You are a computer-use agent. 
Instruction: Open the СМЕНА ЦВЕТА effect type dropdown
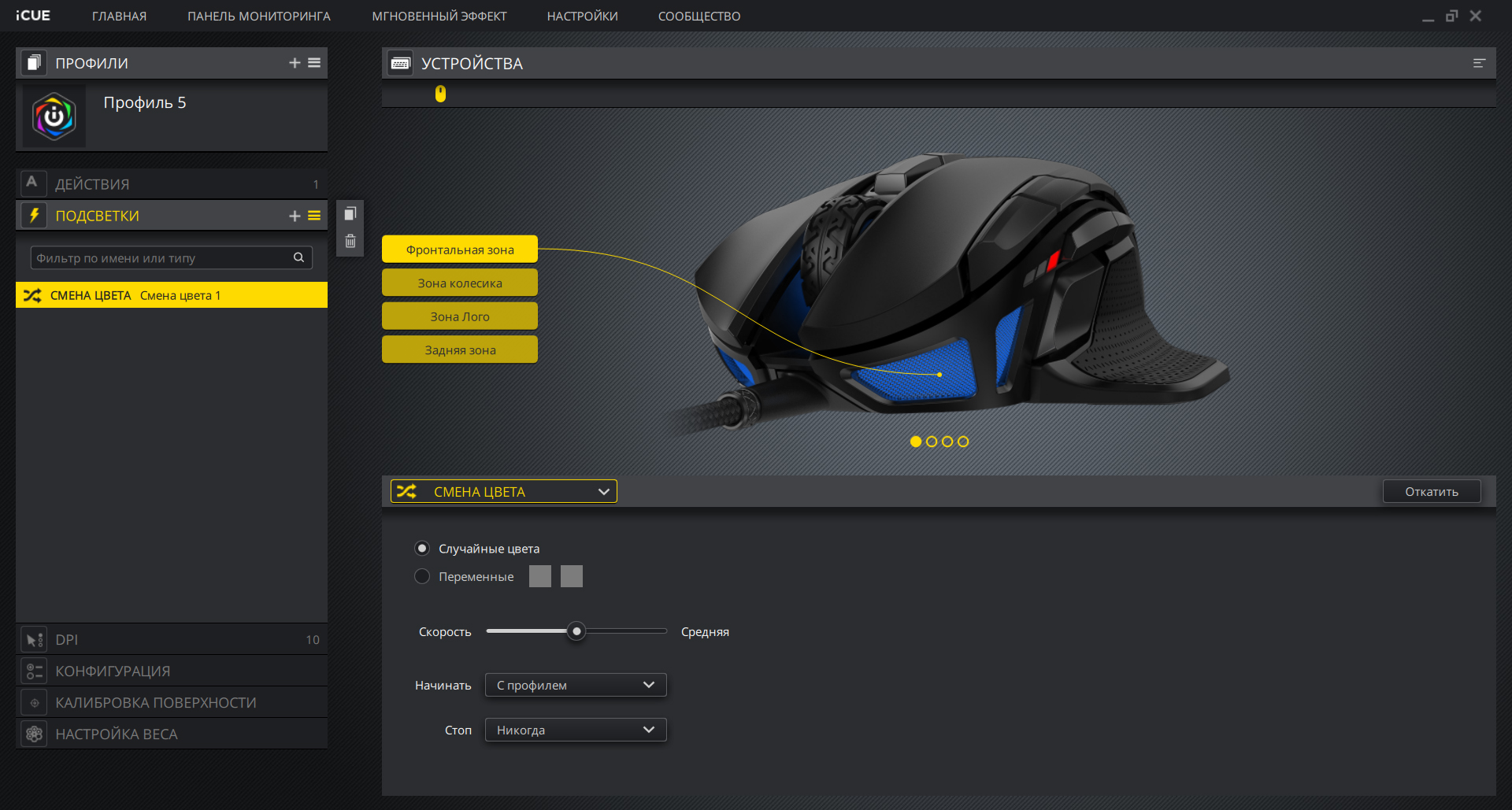[504, 491]
